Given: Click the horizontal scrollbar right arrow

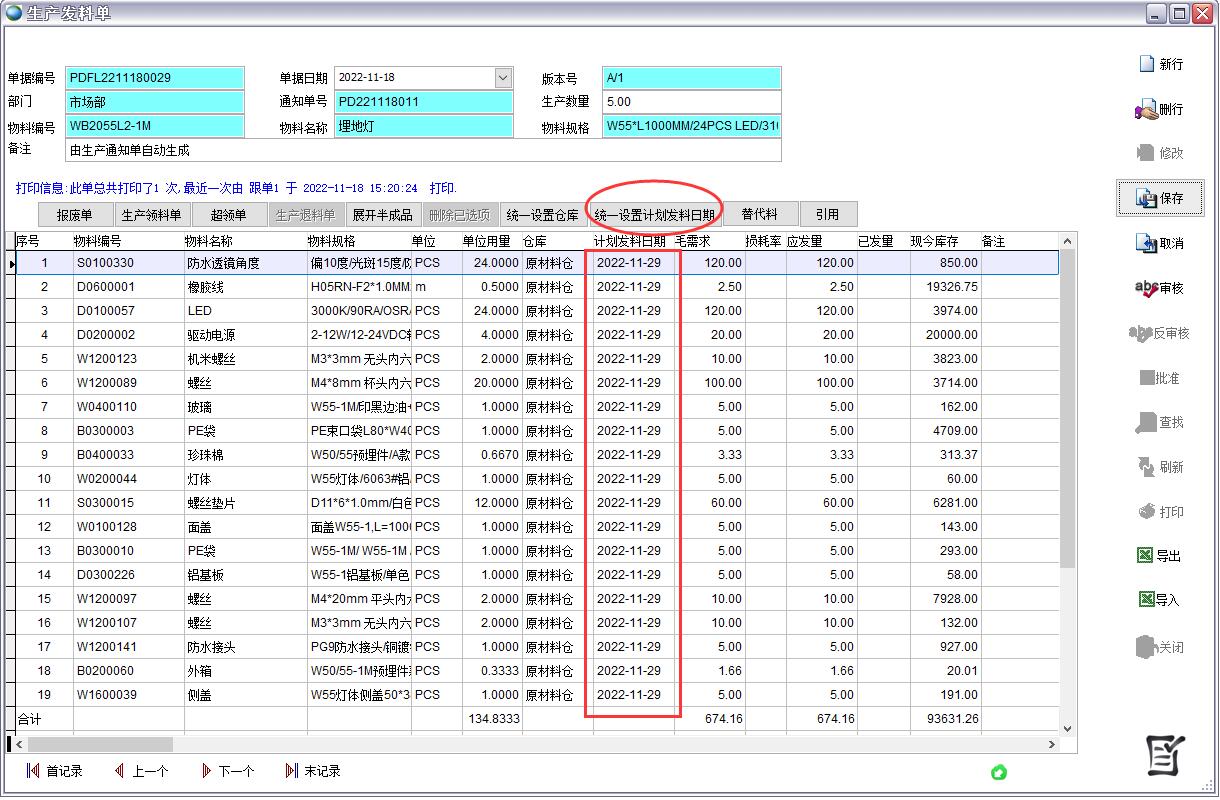Looking at the screenshot, I should coord(1052,744).
